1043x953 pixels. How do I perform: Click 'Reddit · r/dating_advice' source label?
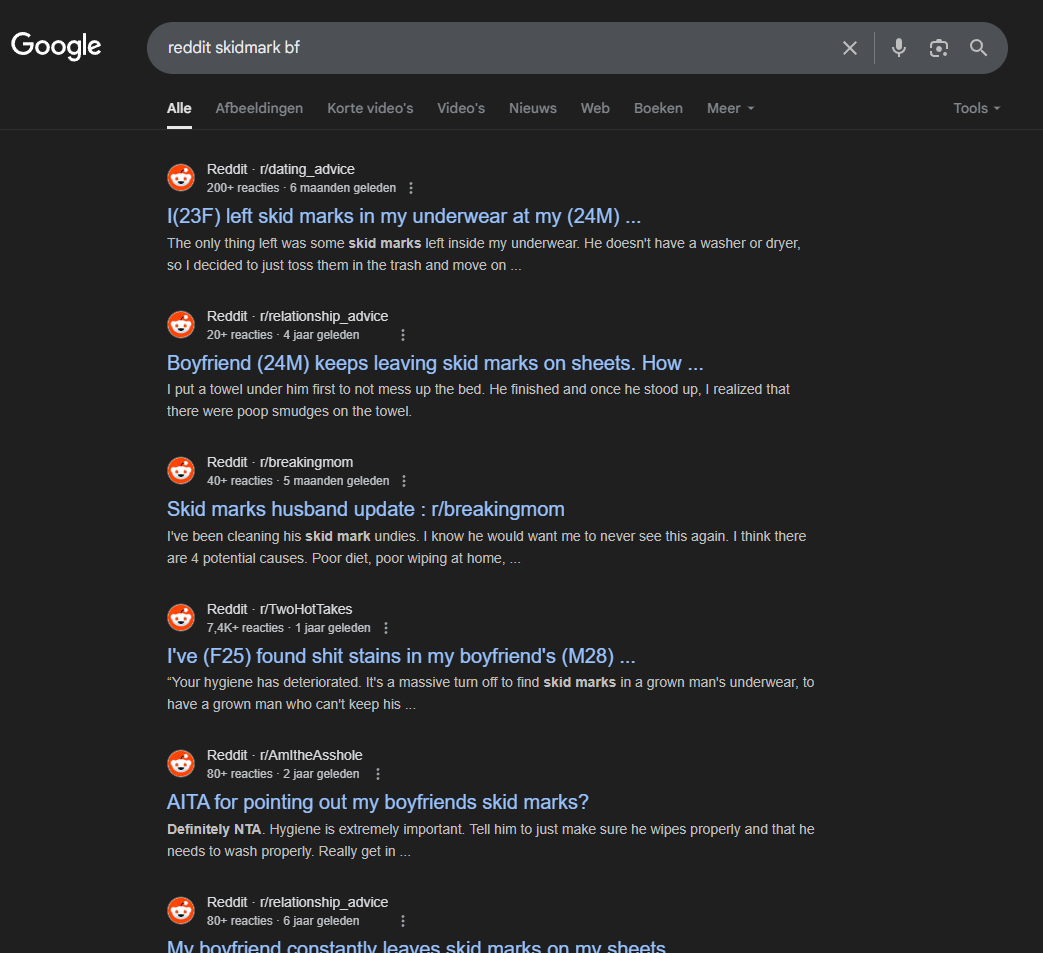click(x=281, y=170)
